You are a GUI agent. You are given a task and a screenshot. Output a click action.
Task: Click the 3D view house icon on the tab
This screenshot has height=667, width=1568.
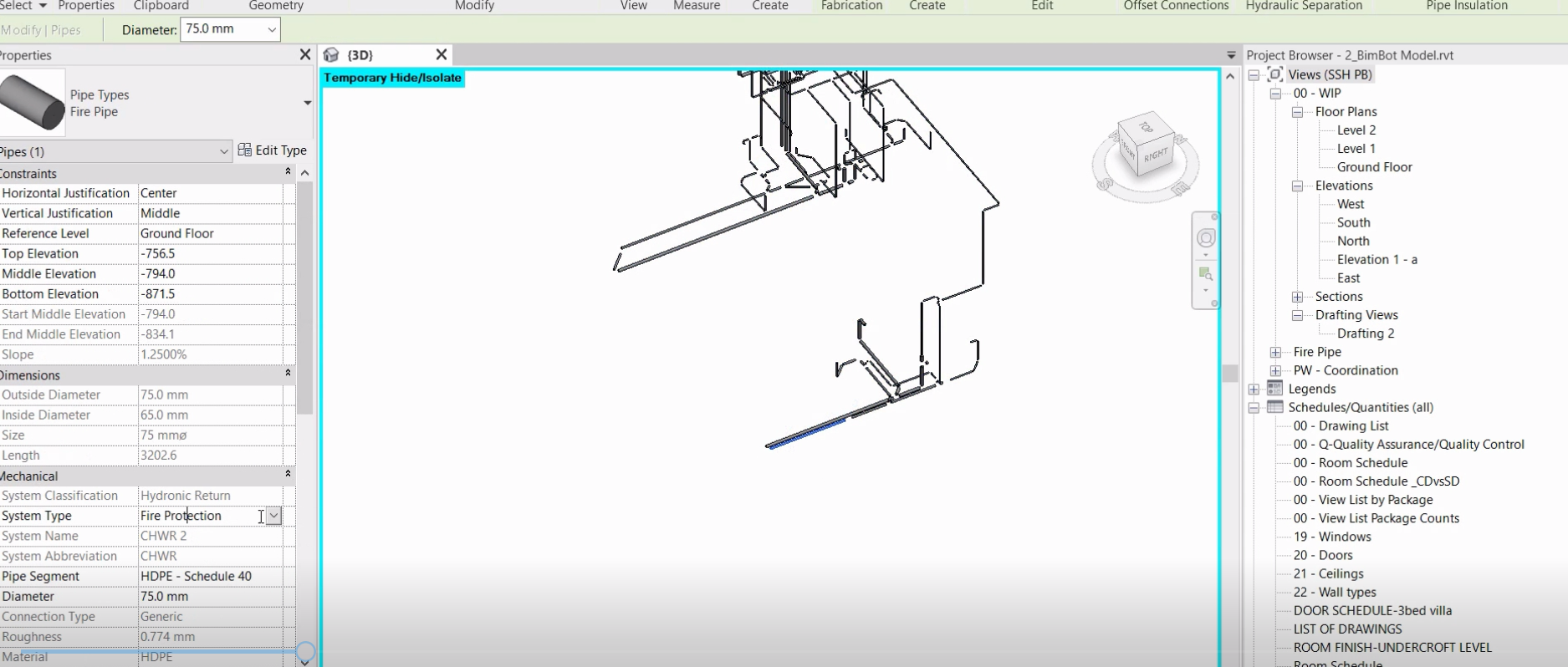pyautogui.click(x=331, y=55)
